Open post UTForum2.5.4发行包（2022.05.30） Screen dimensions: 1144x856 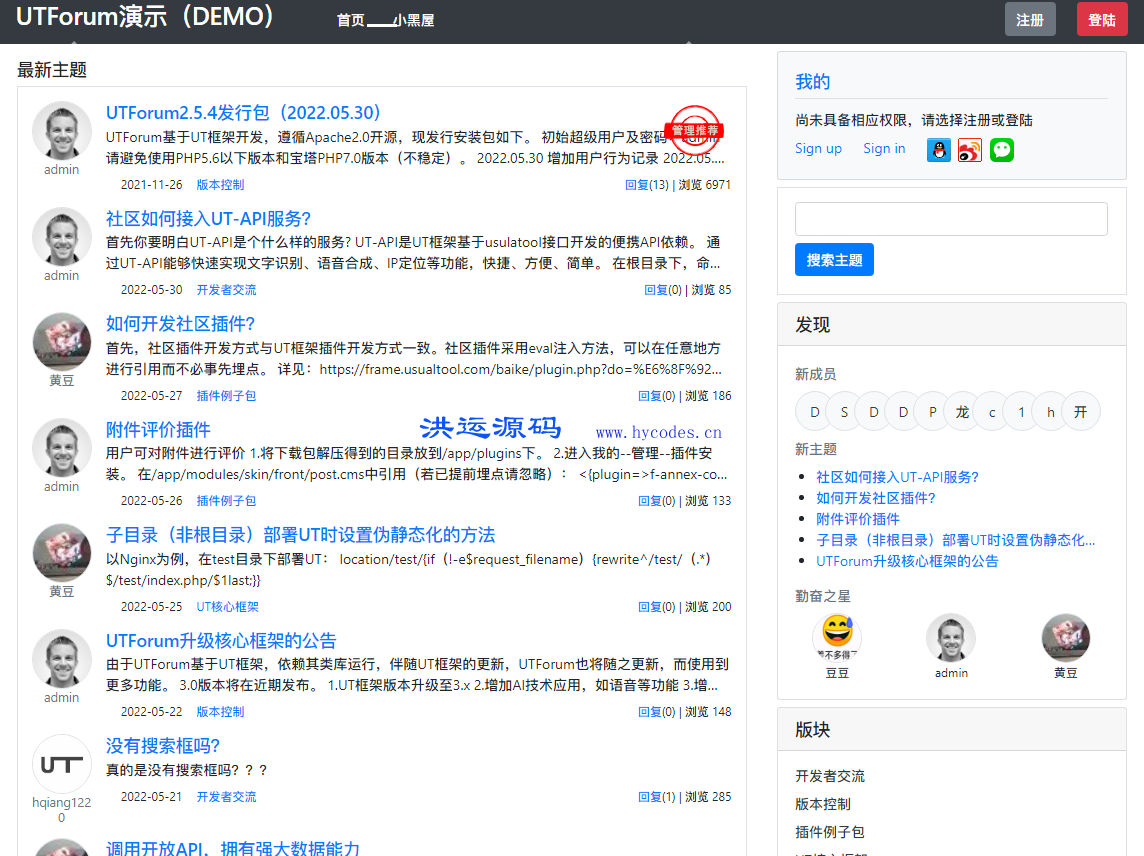243,113
